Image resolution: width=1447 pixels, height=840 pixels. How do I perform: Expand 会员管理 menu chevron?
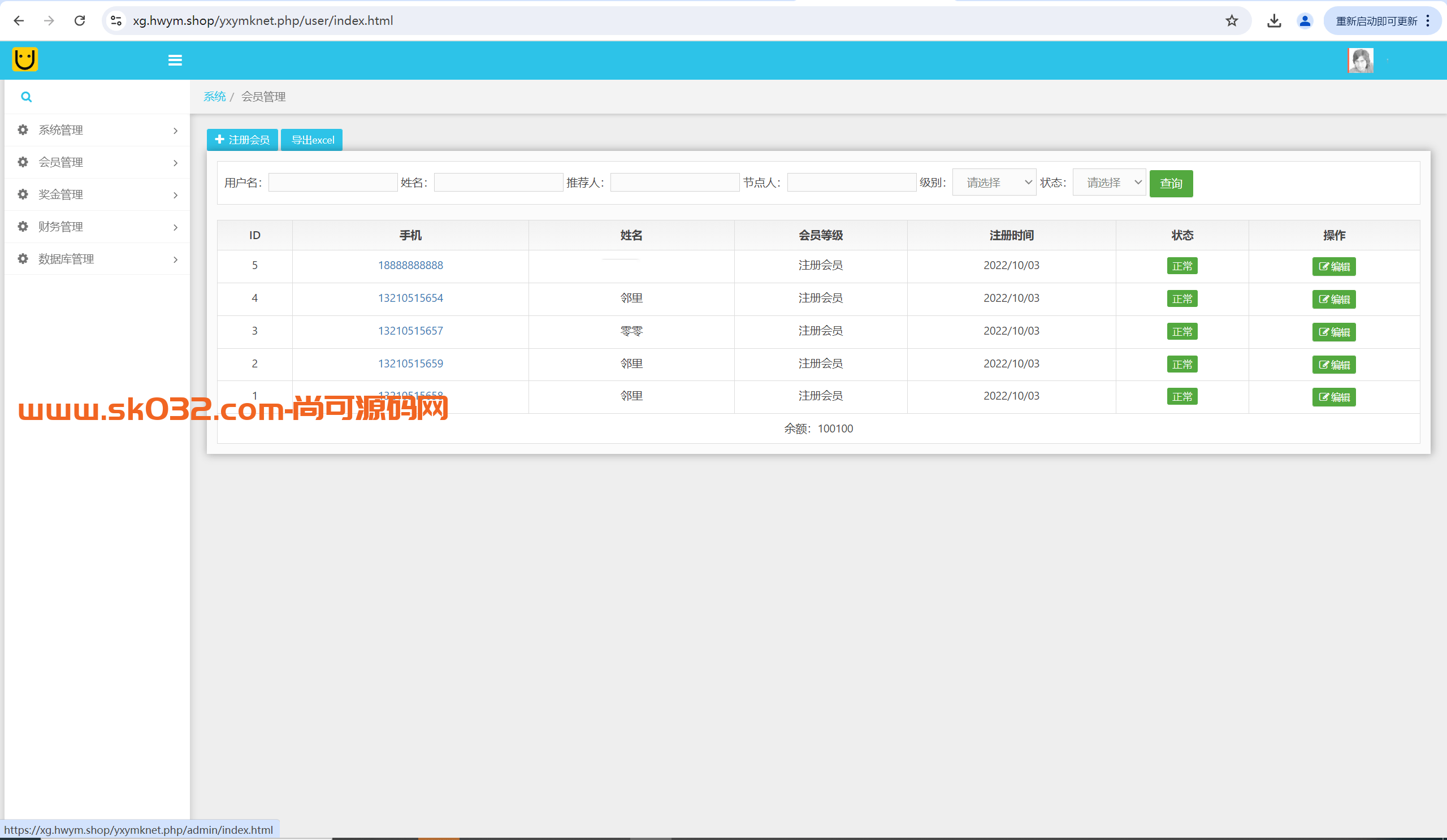[x=176, y=163]
